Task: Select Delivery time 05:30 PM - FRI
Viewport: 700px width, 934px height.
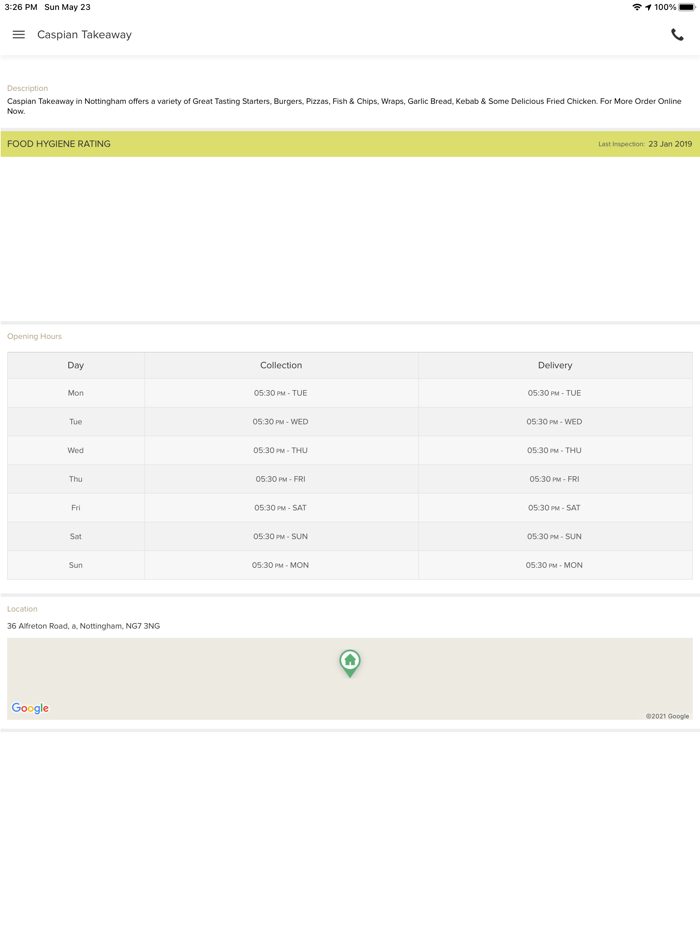Action: click(555, 479)
